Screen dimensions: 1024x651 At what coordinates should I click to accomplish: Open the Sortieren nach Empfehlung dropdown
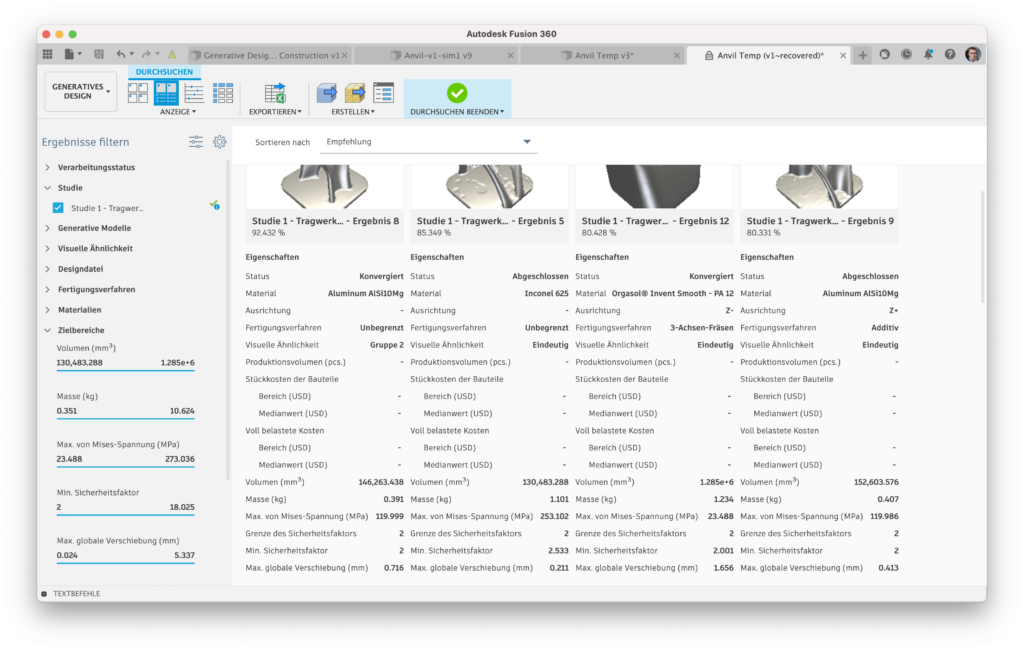pos(428,142)
